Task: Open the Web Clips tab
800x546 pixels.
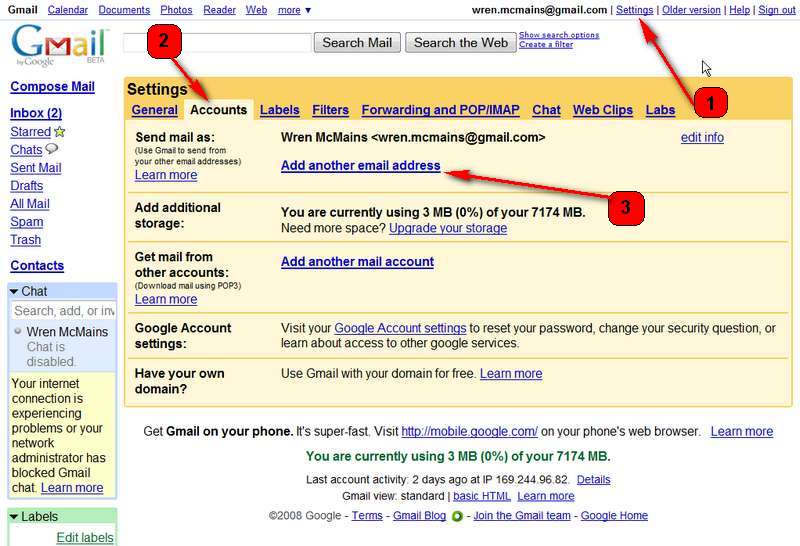Action: click(603, 110)
